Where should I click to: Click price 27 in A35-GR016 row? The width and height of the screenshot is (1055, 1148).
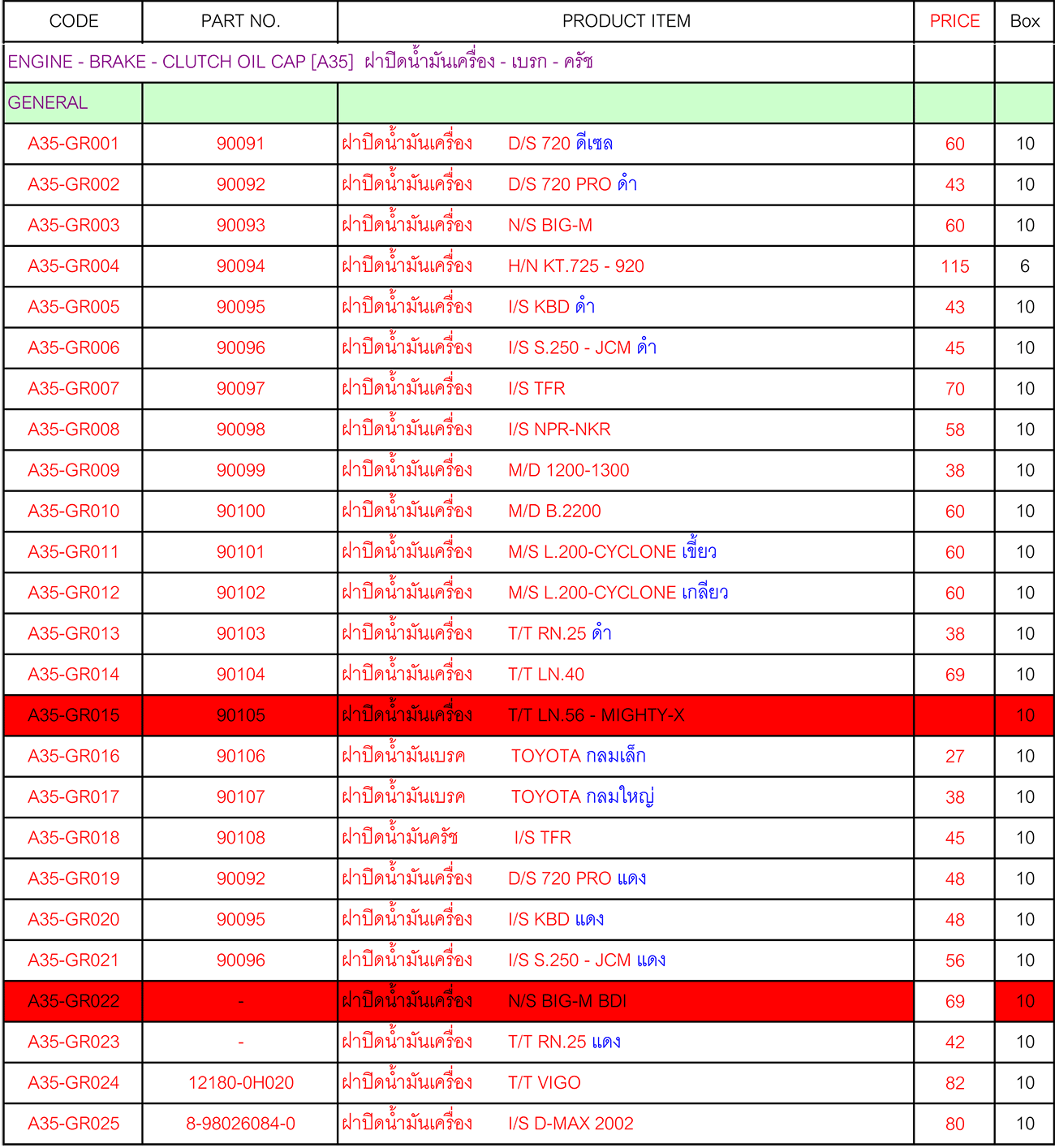pos(954,757)
